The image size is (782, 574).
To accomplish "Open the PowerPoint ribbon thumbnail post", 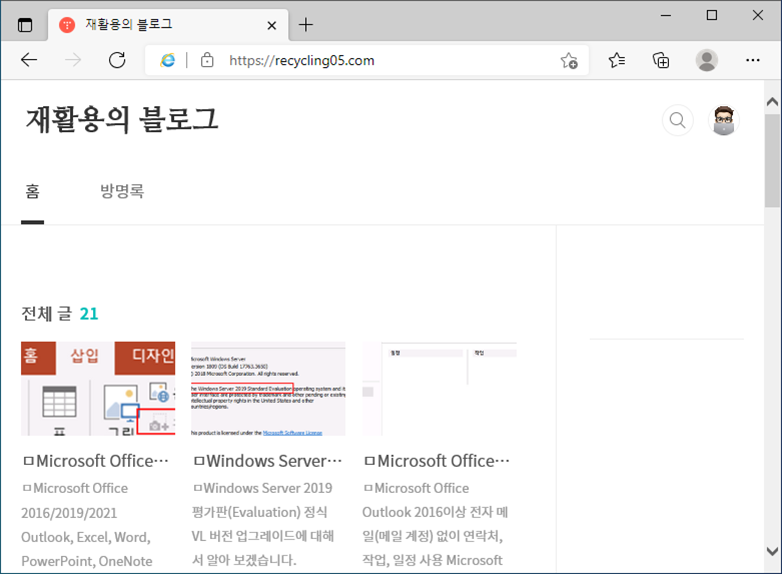I will [x=98, y=388].
